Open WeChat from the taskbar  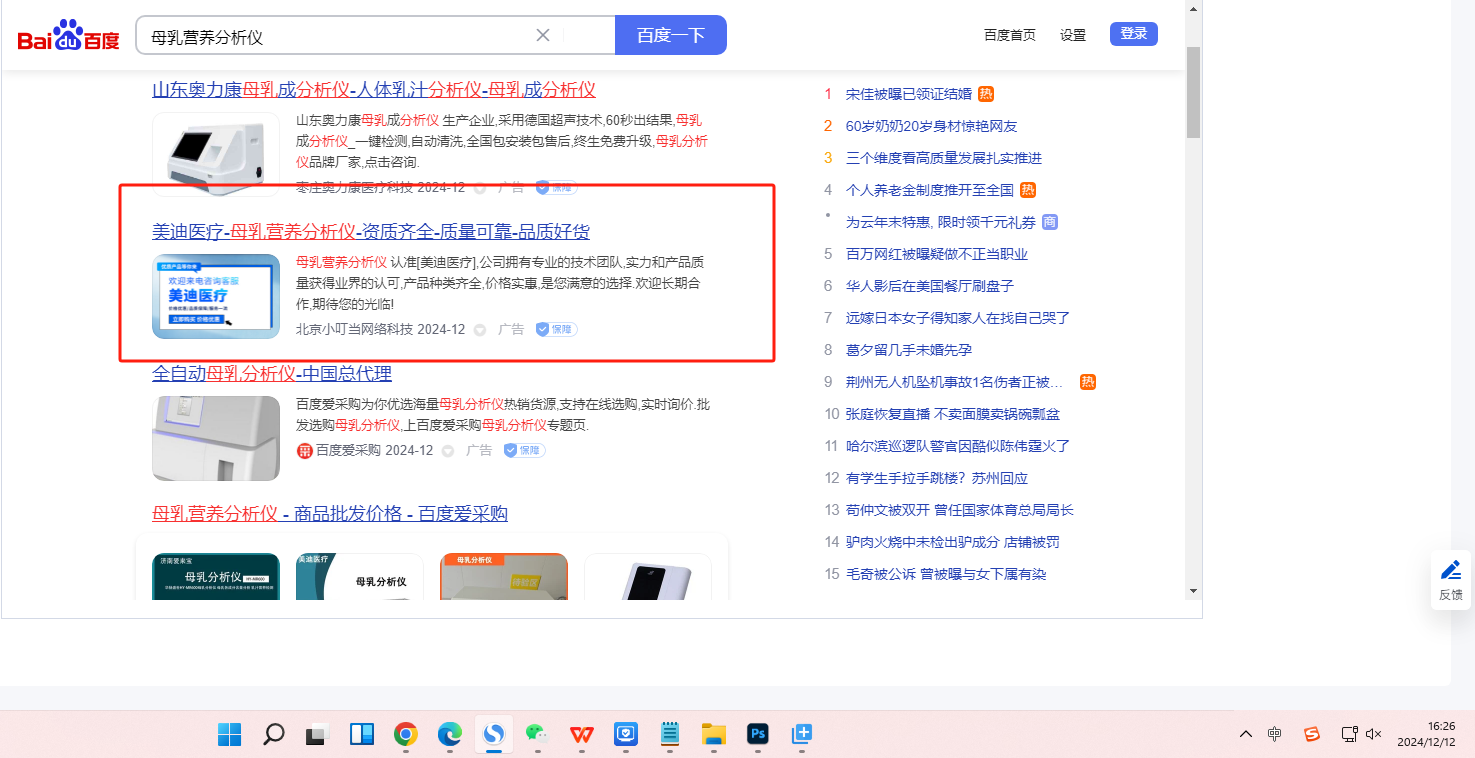[537, 735]
